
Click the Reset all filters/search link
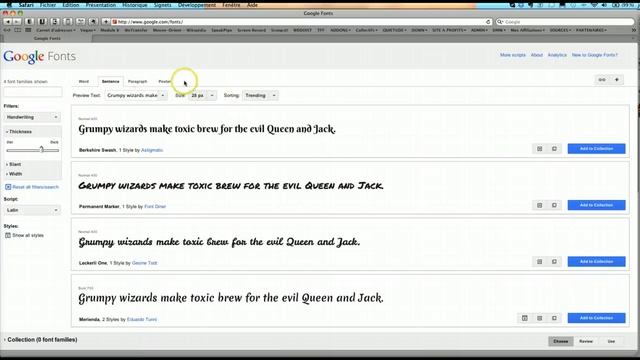tap(36, 187)
